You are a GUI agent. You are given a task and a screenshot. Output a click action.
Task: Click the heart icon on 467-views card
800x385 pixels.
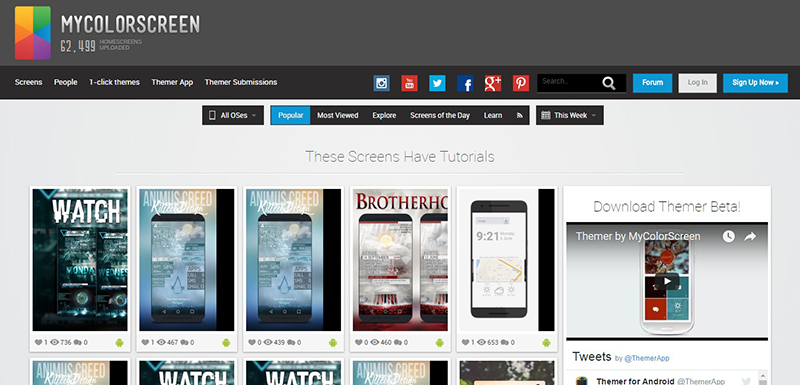point(145,342)
